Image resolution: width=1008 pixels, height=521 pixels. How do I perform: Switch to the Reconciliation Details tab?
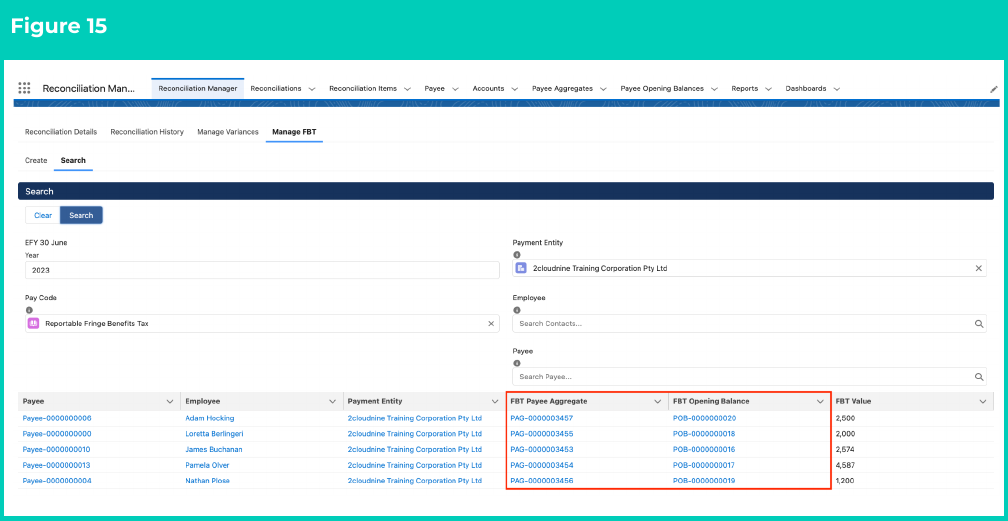(61, 132)
